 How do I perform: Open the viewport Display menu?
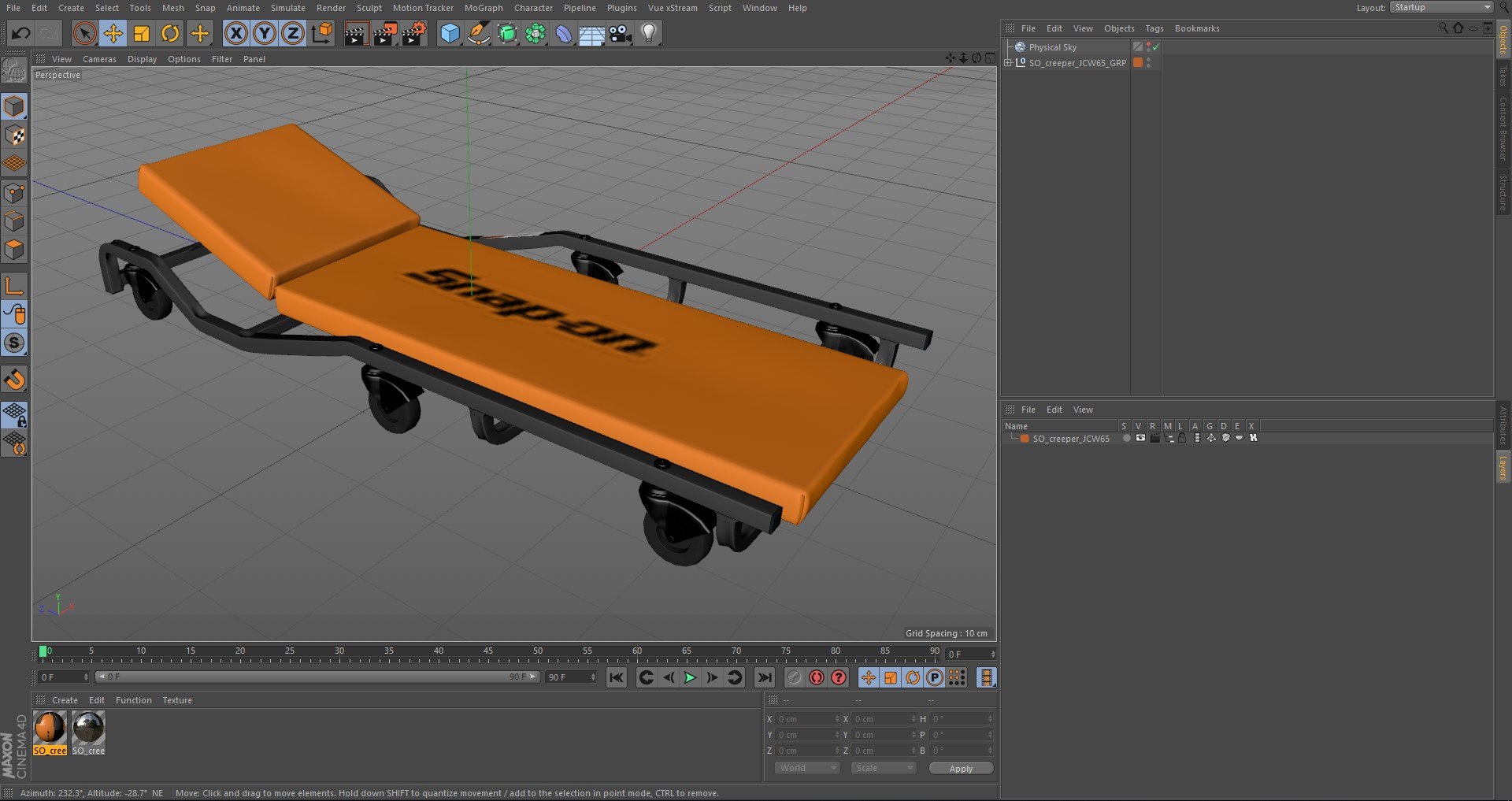tap(142, 59)
